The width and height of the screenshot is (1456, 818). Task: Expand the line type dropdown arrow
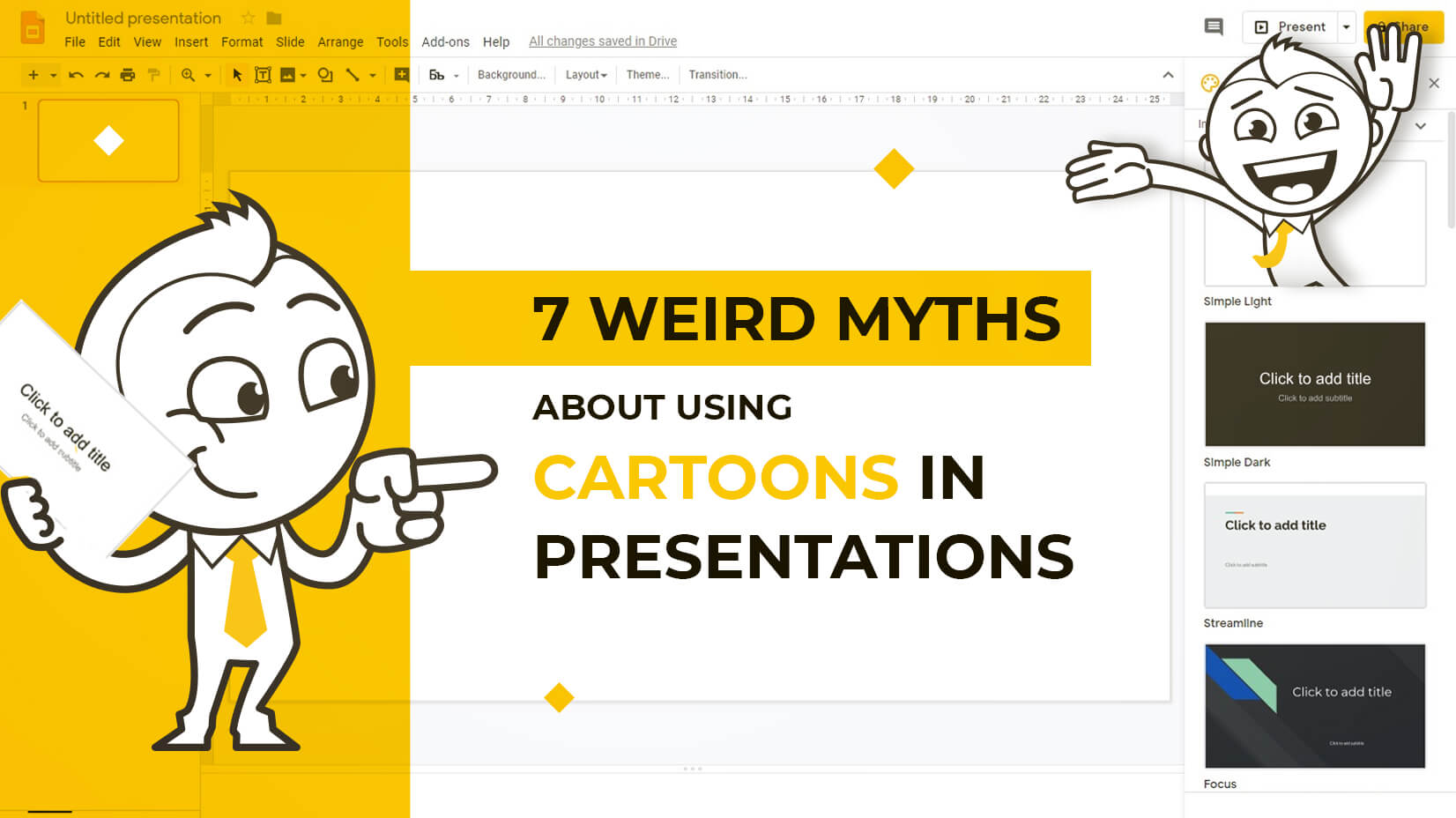pos(373,76)
